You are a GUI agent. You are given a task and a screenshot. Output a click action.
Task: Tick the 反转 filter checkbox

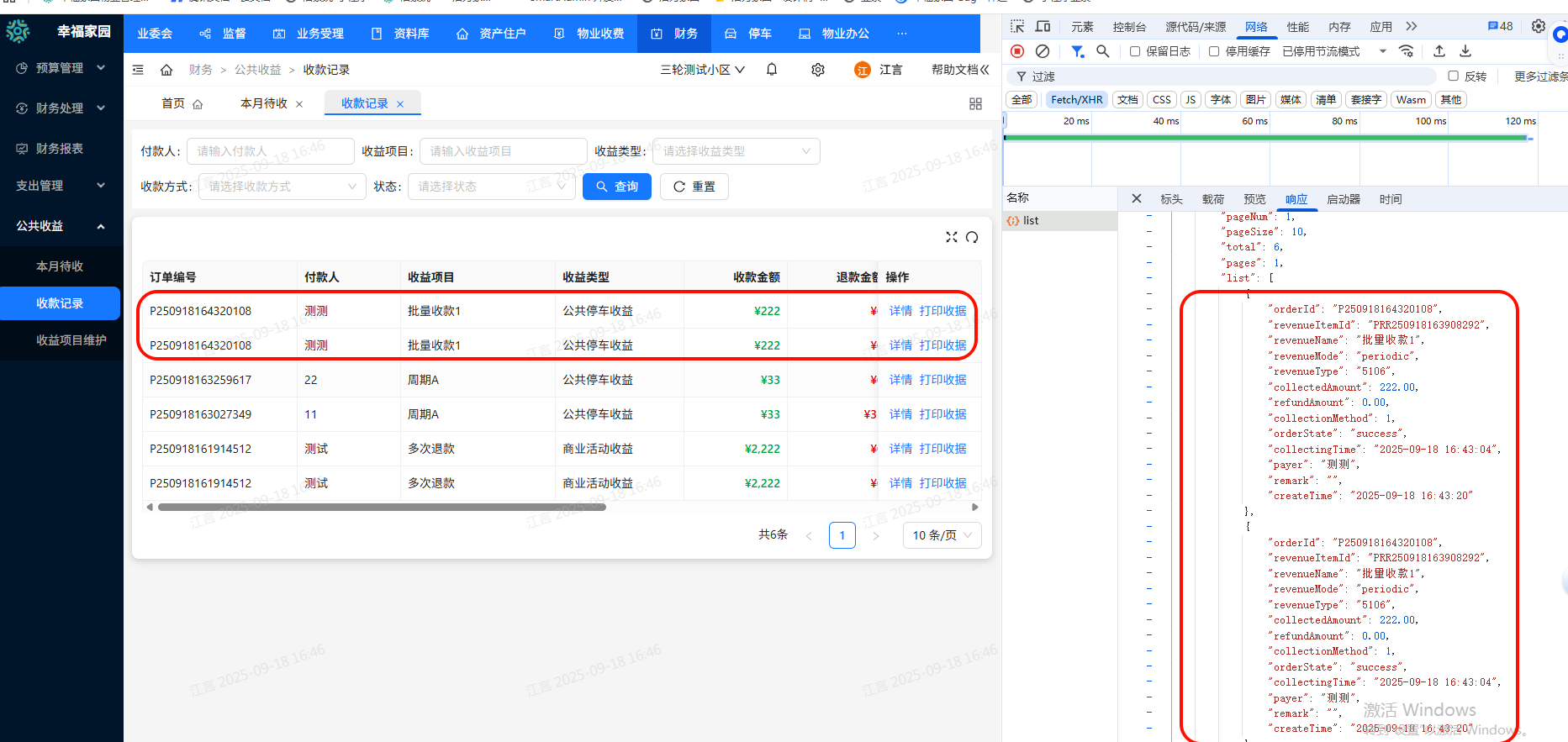(x=1453, y=76)
